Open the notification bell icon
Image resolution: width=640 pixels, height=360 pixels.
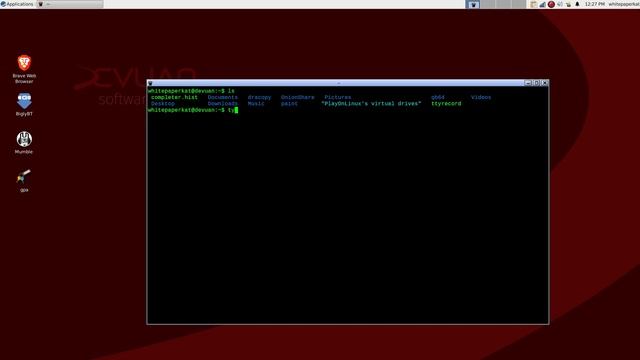point(577,4)
